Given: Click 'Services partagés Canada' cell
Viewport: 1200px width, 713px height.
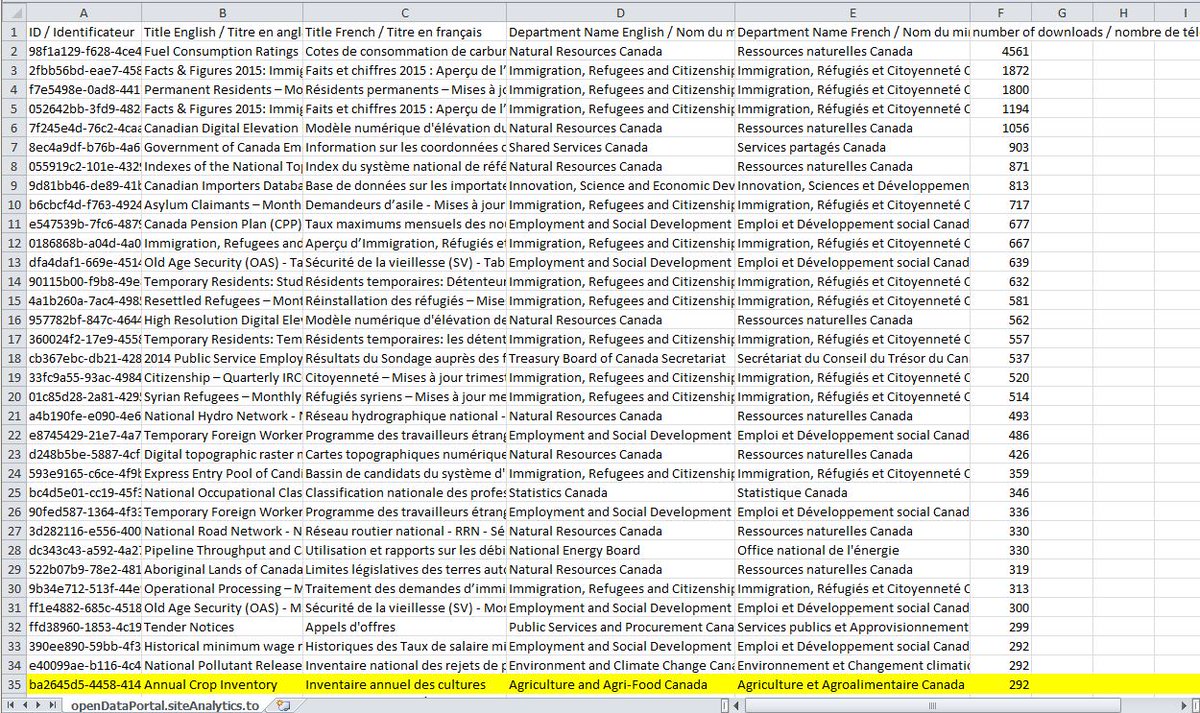Looking at the screenshot, I should coord(852,147).
